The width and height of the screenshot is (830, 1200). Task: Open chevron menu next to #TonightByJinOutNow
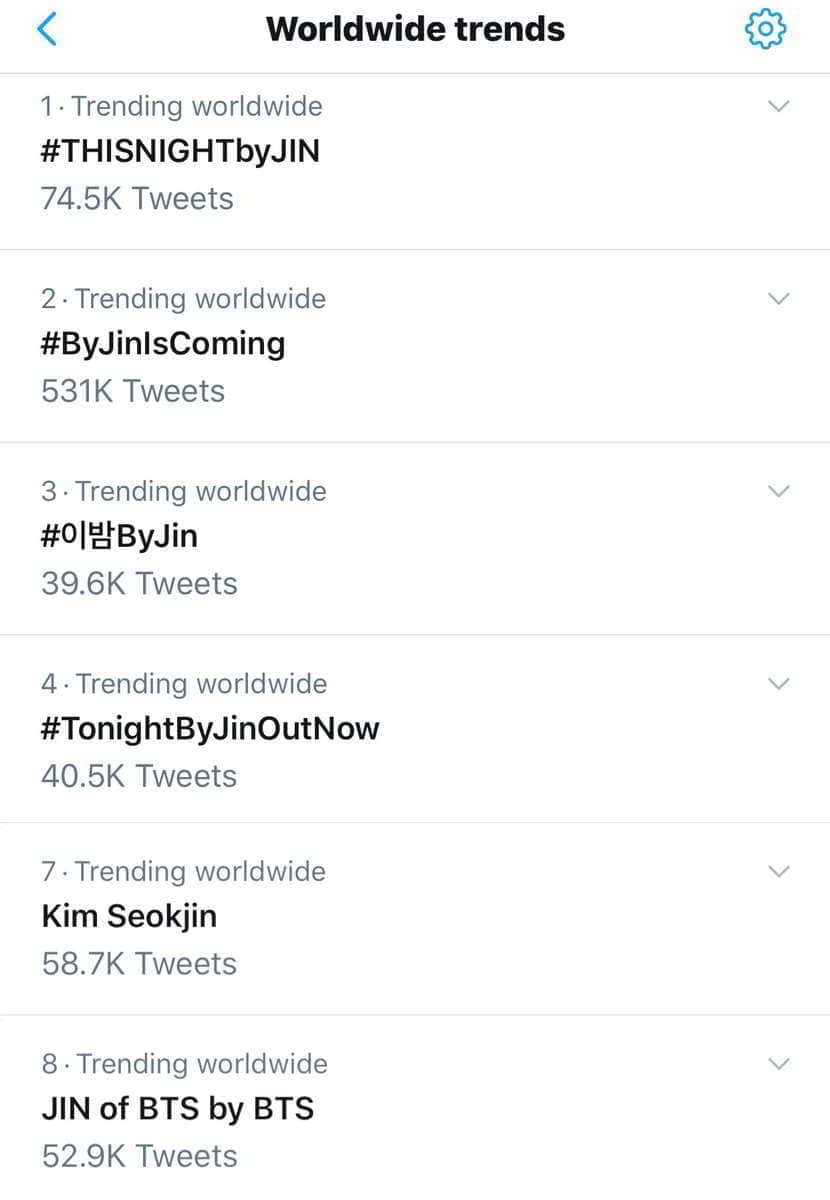[778, 684]
